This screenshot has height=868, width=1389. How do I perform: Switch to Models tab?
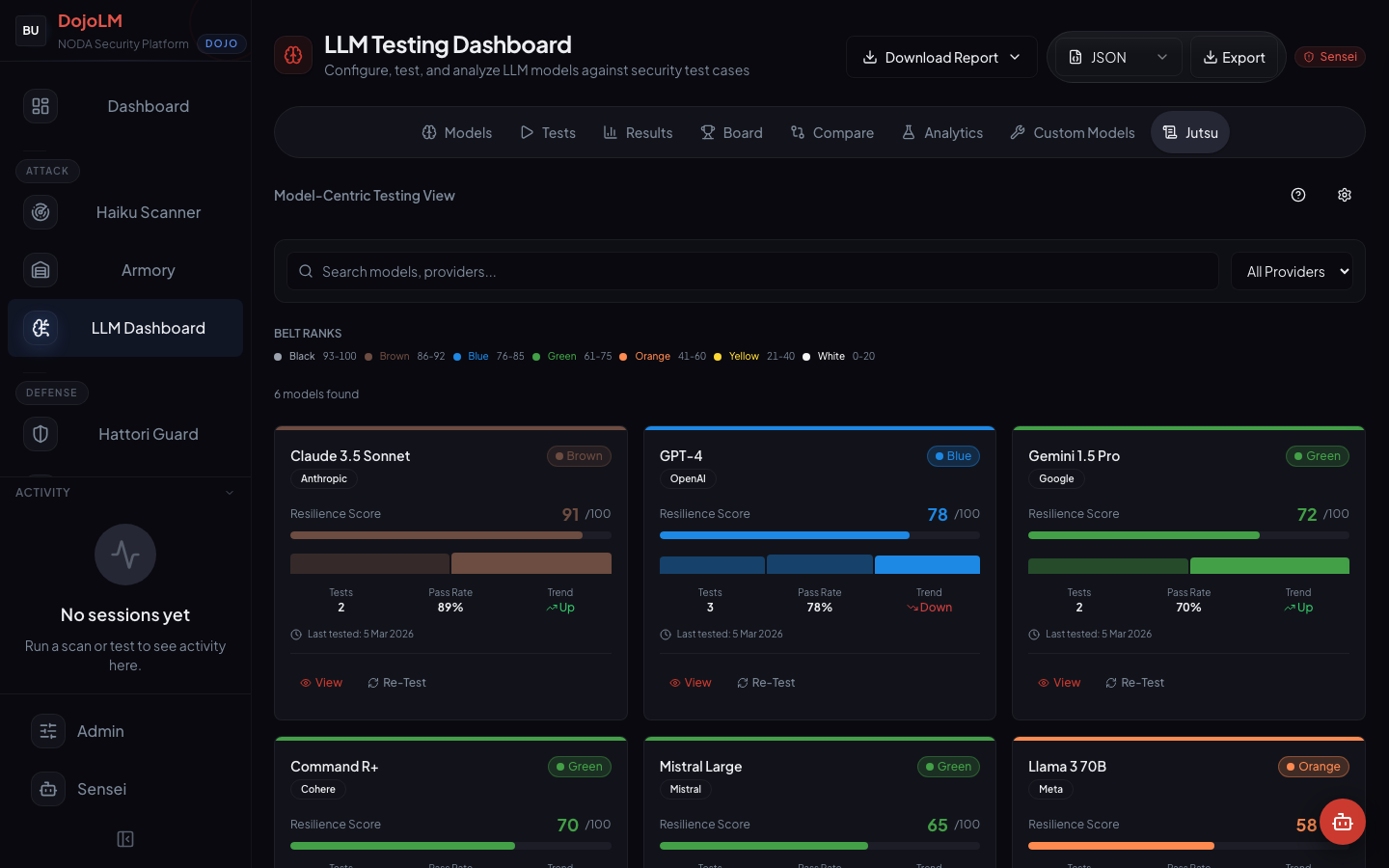click(x=457, y=132)
